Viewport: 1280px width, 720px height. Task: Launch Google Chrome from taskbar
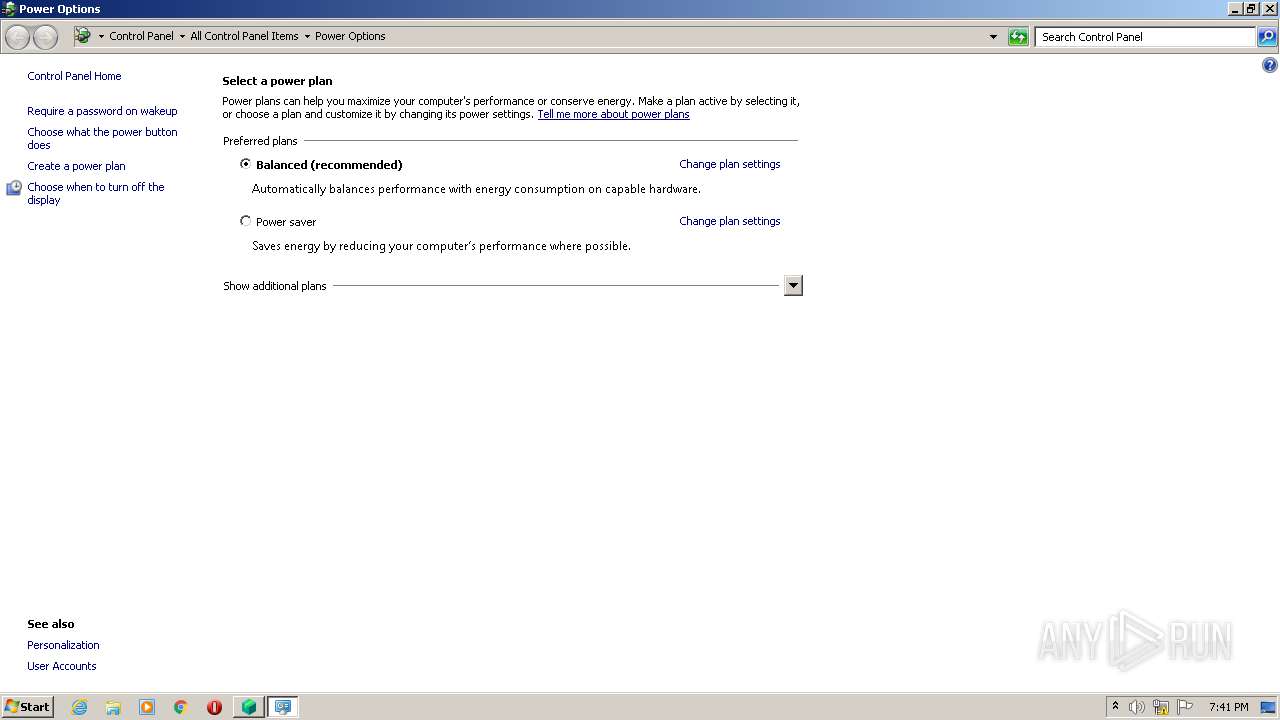point(181,707)
